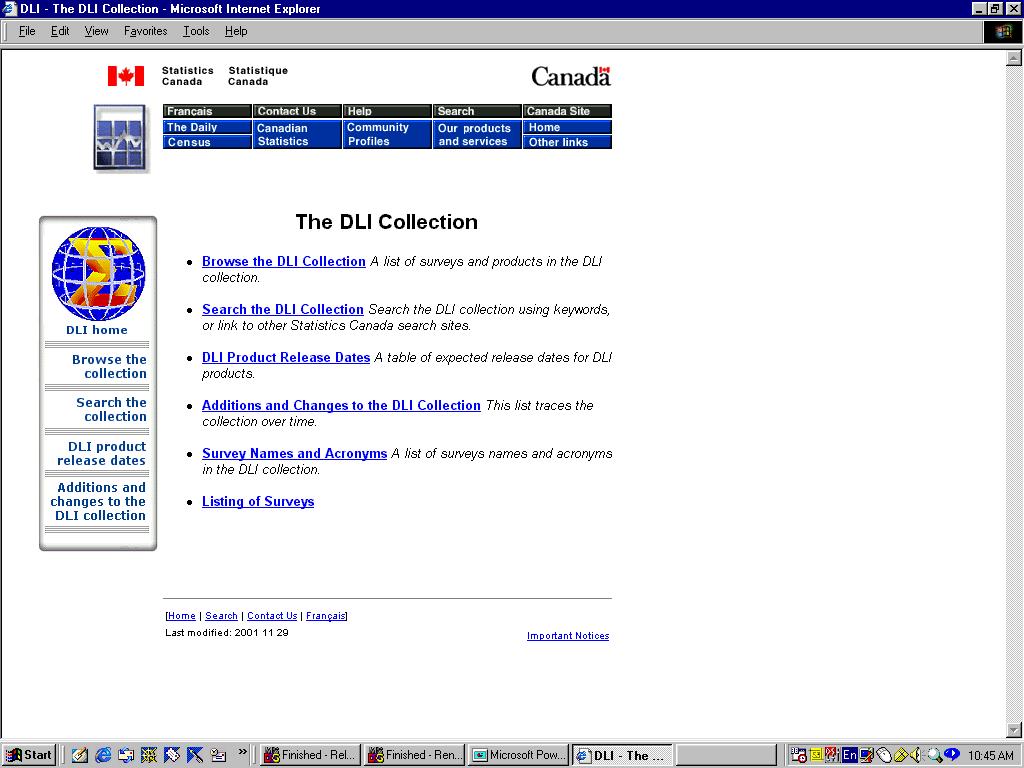This screenshot has height=768, width=1024.
Task: Switch to Microsoft Pow... taskbar window
Action: [519, 755]
